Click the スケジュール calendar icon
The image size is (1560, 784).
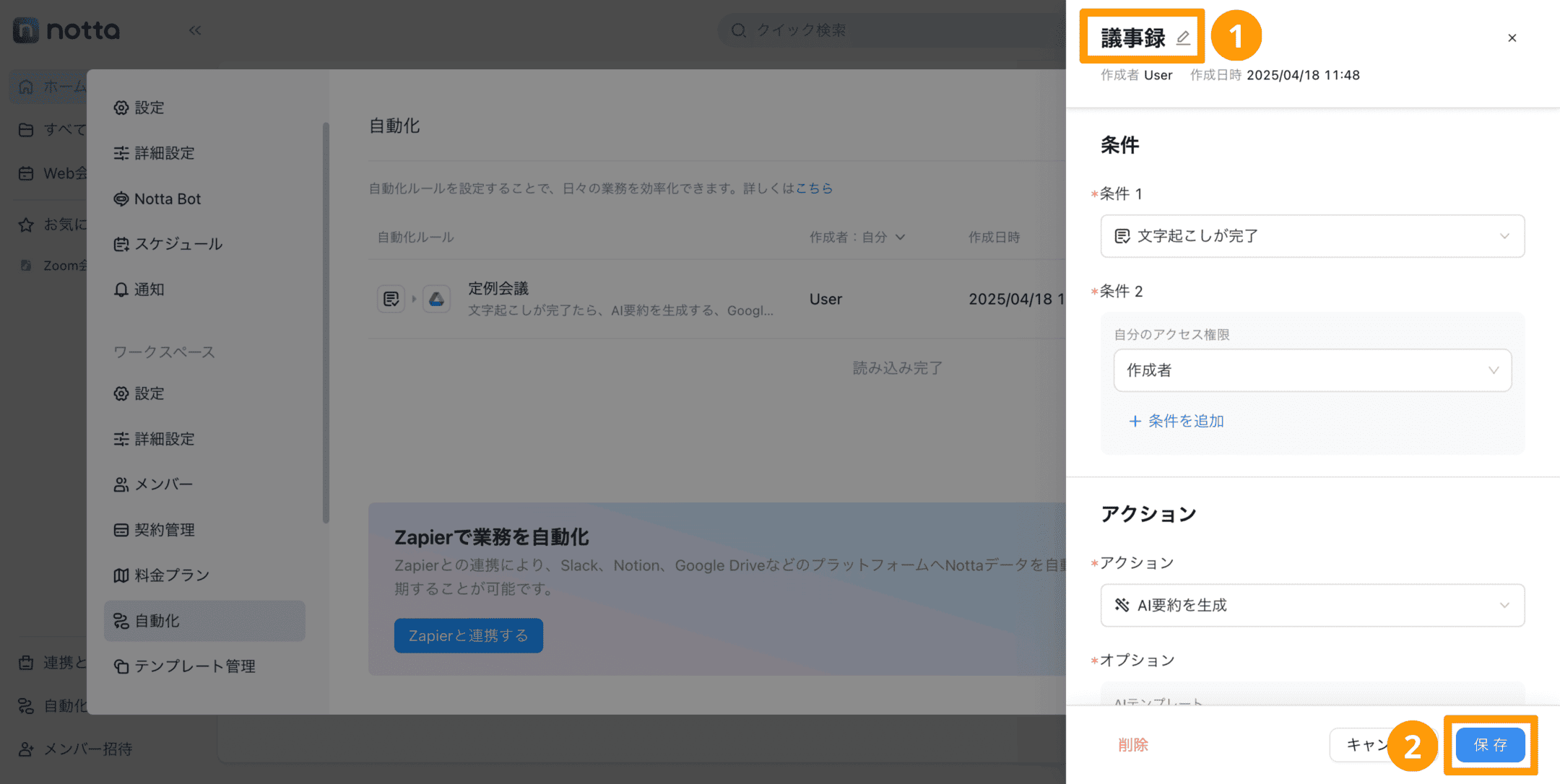tap(121, 245)
